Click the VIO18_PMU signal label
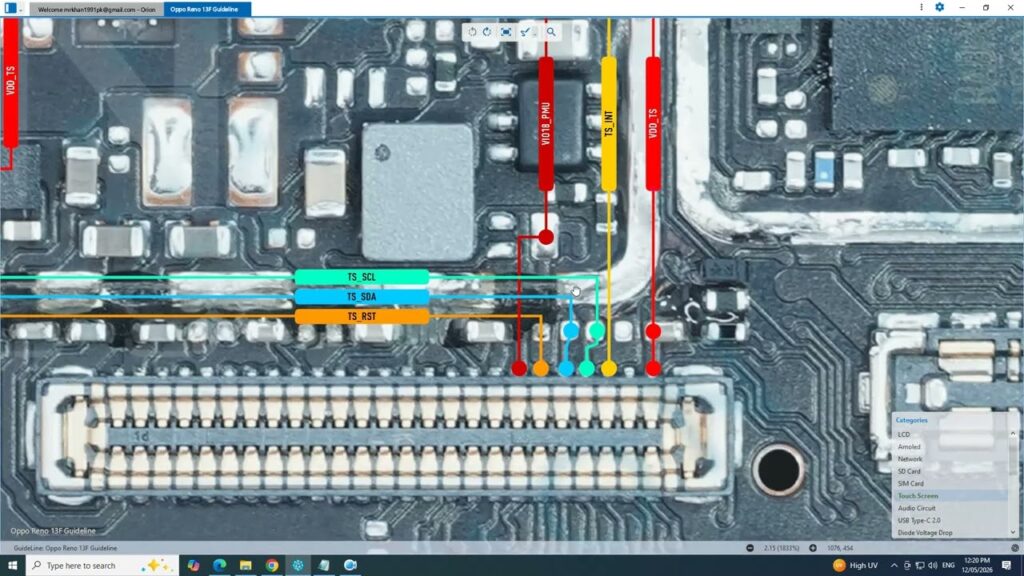The image size is (1024, 576). pyautogui.click(x=546, y=123)
